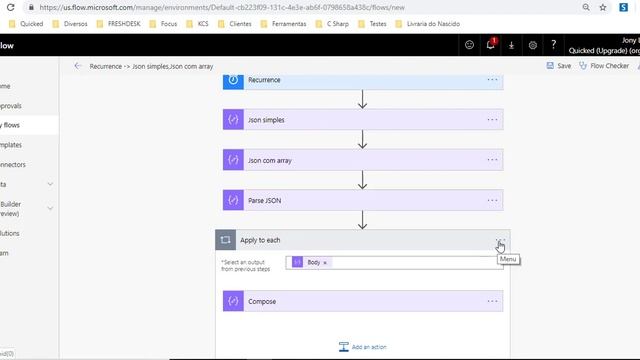Click the site lock padlock icon
The width and height of the screenshot is (640, 360).
click(31, 7)
